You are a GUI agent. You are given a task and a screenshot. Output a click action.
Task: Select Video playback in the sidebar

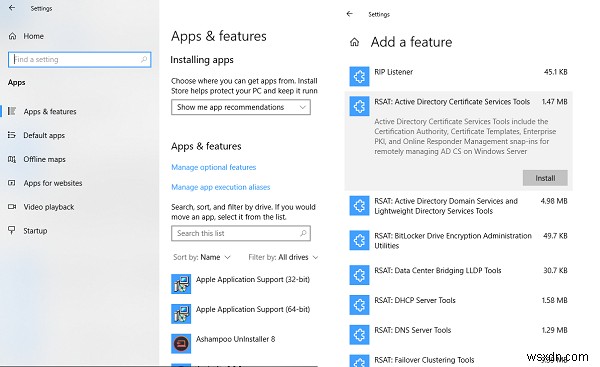49,207
